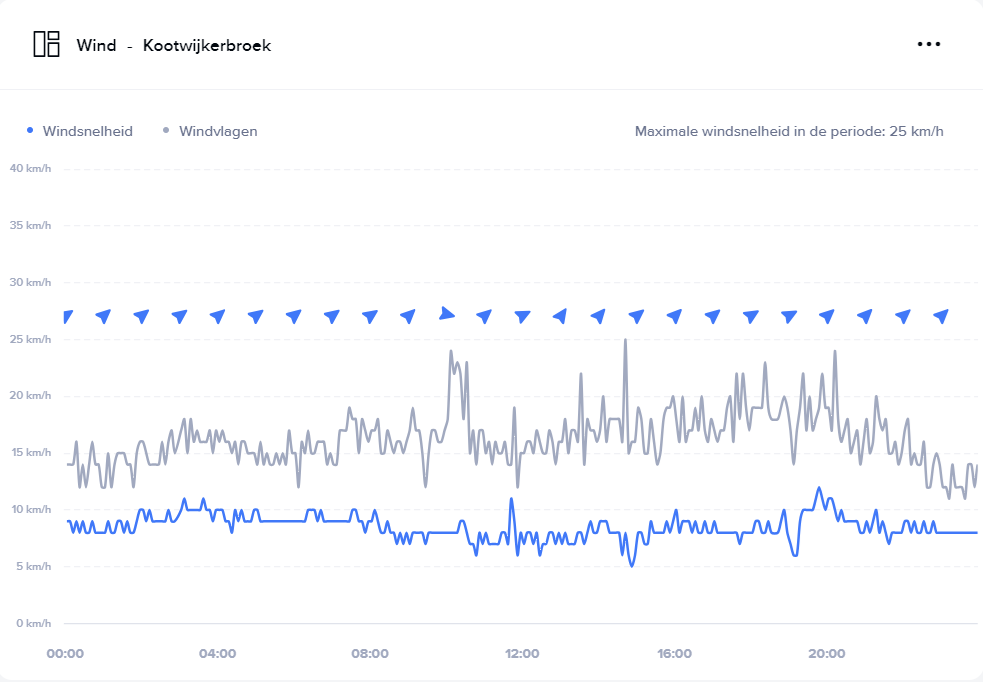Open the three-dot options menu
The height and width of the screenshot is (682, 983).
tap(929, 44)
